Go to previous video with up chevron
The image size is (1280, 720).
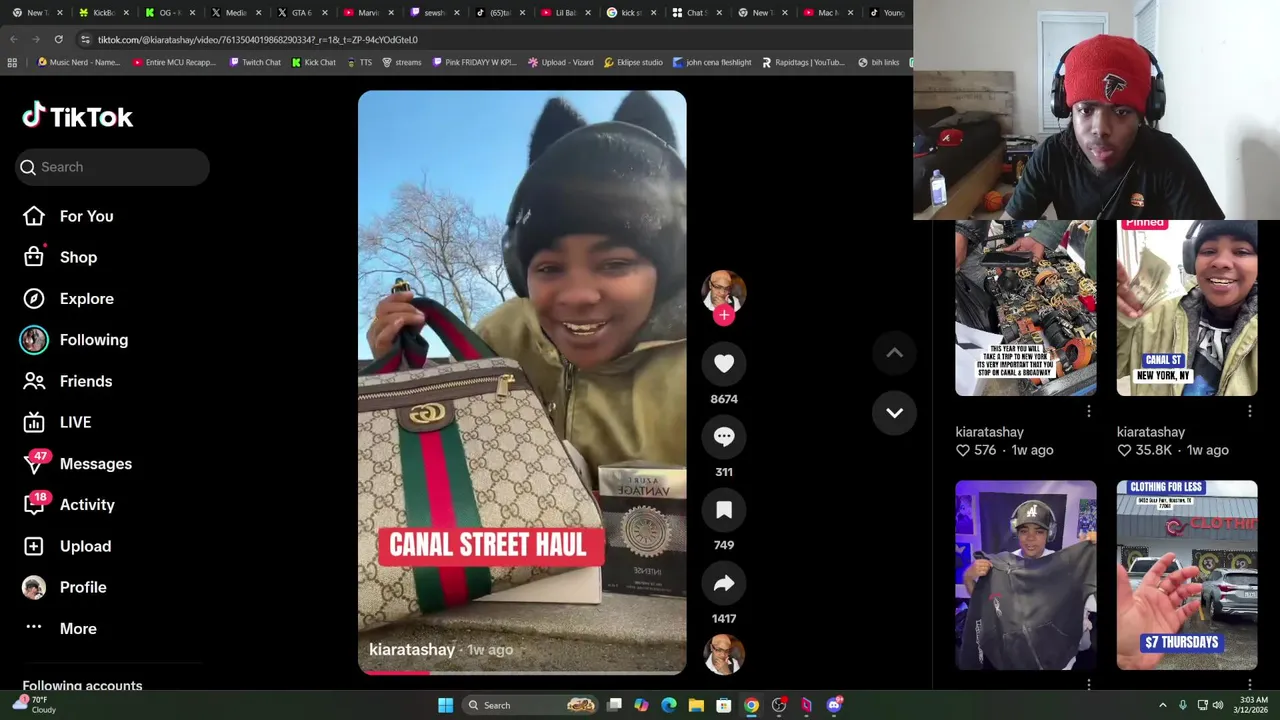click(x=894, y=353)
